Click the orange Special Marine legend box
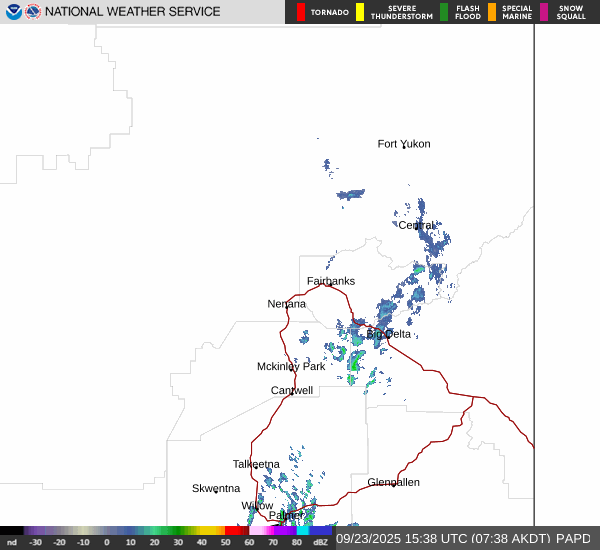Image resolution: width=600 pixels, height=550 pixels. point(492,12)
